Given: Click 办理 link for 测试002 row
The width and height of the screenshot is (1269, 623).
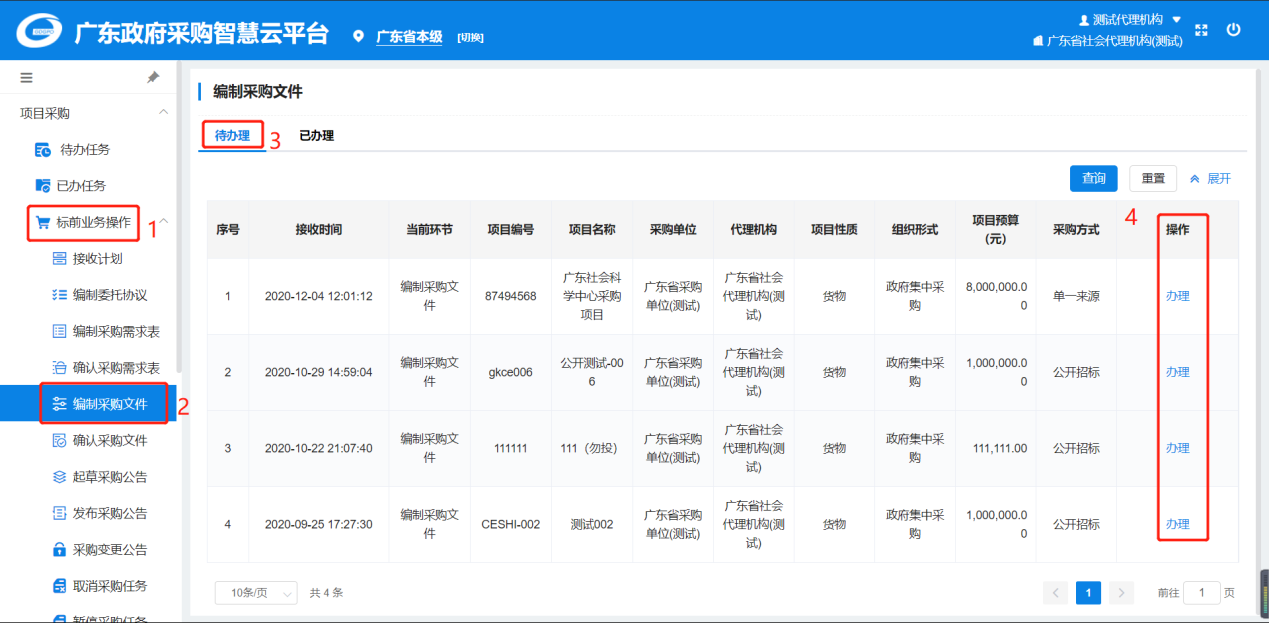Looking at the screenshot, I should (1177, 524).
